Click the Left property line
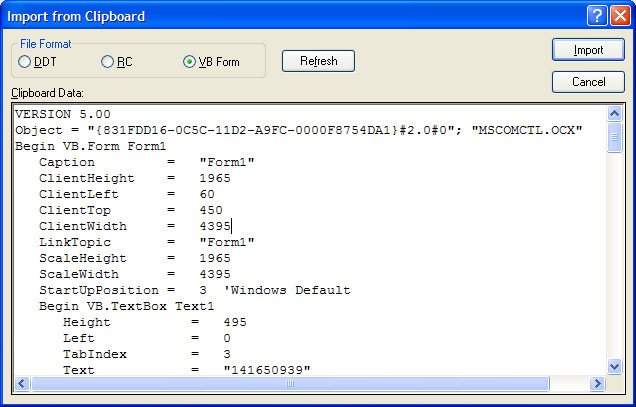Image resolution: width=636 pixels, height=407 pixels. tap(147, 338)
